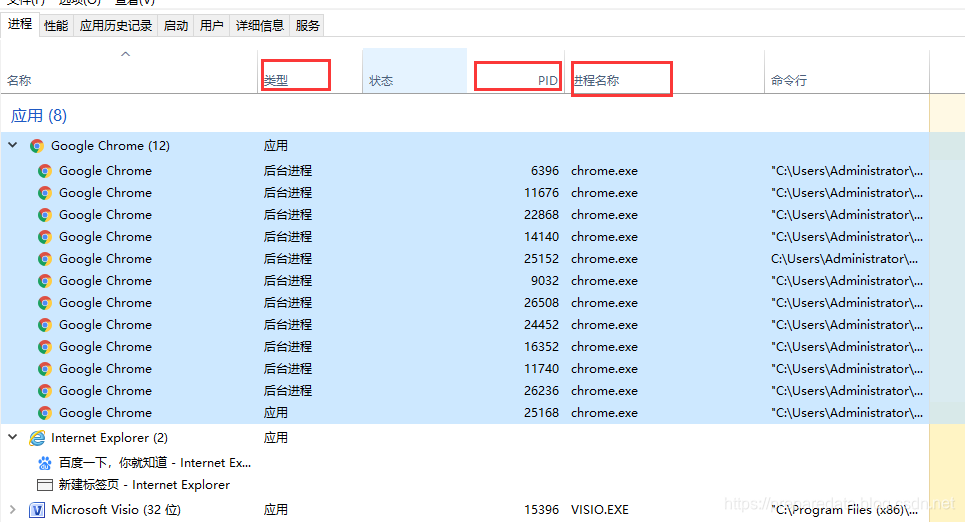Sort by the PID column header
Screen dimensions: 965x522
pos(516,71)
